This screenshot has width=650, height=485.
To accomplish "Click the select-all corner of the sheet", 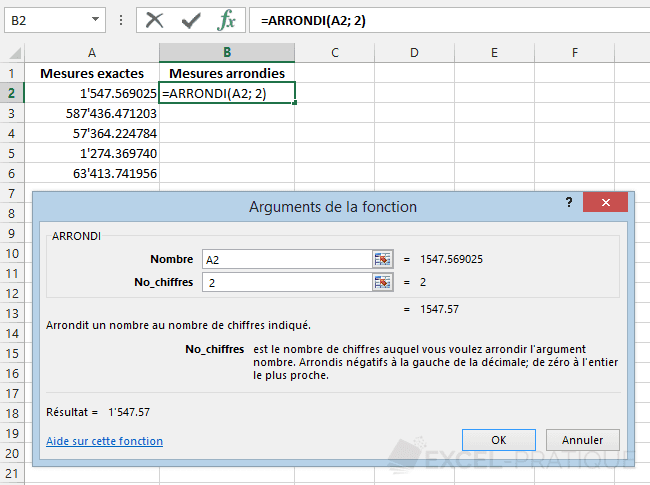I will coord(12,52).
